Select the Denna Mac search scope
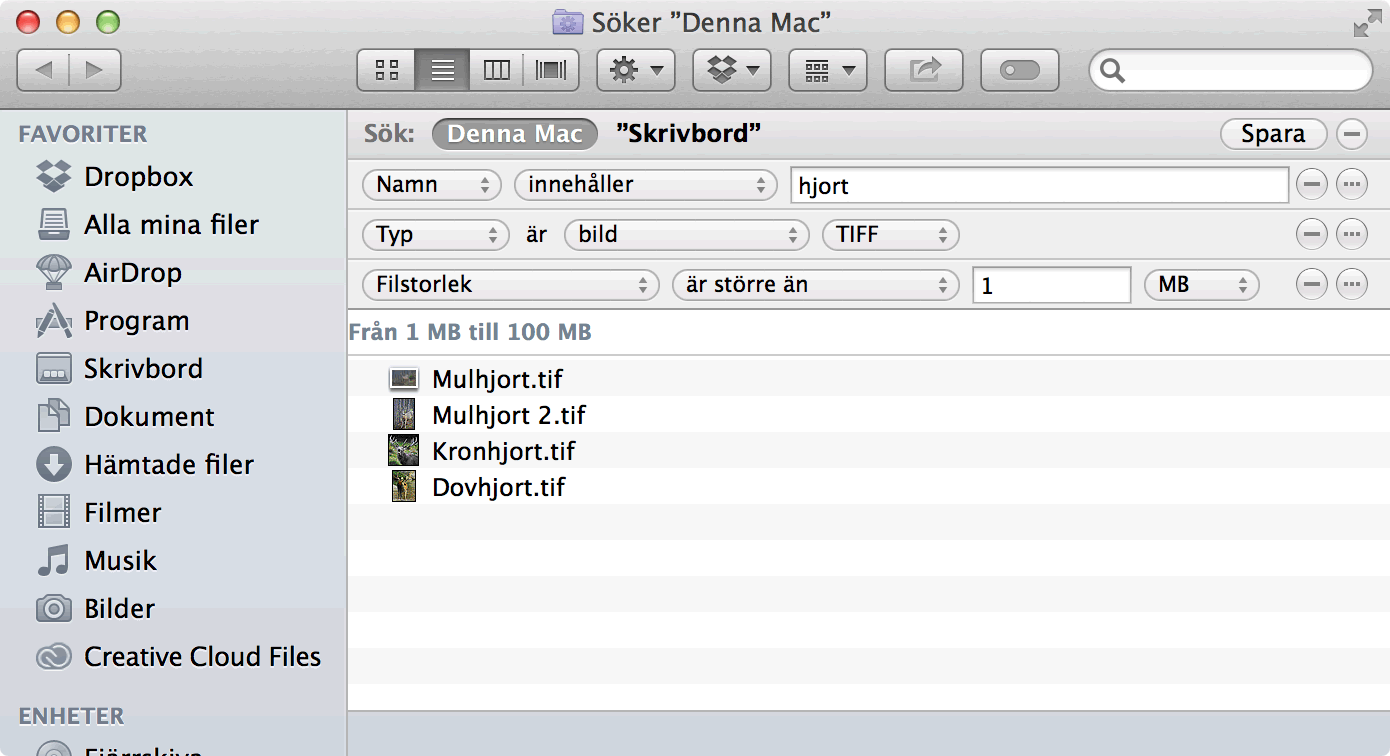1390x756 pixels. [514, 134]
